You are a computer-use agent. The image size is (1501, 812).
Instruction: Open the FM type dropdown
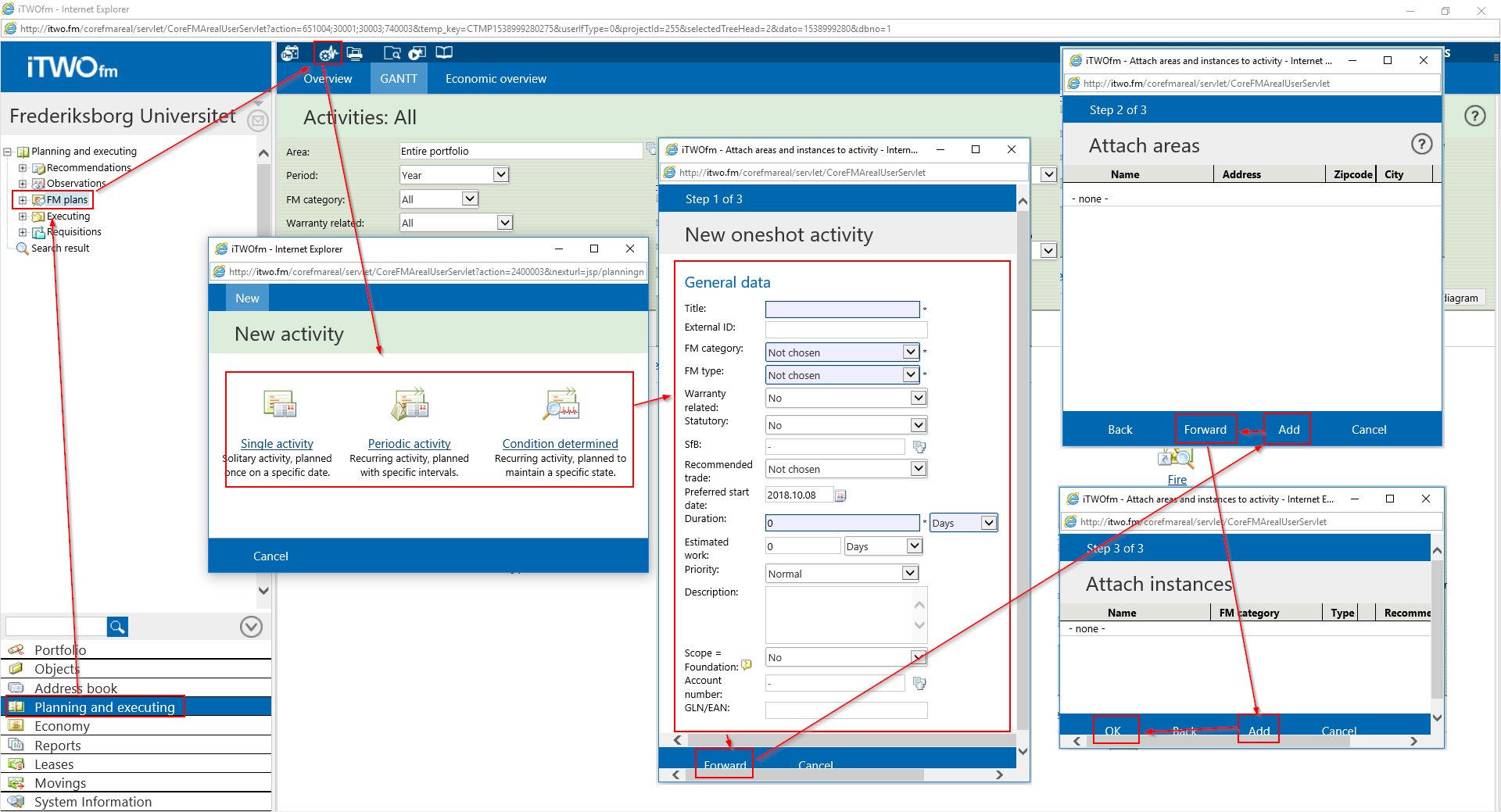[910, 375]
